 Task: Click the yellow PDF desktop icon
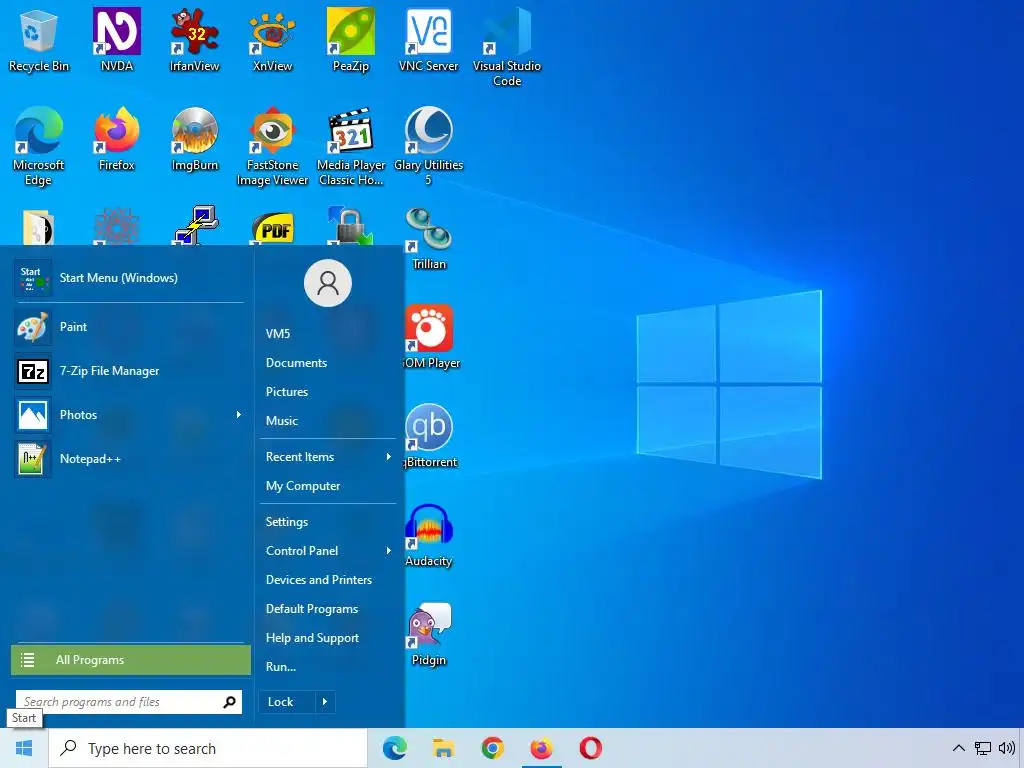(273, 229)
